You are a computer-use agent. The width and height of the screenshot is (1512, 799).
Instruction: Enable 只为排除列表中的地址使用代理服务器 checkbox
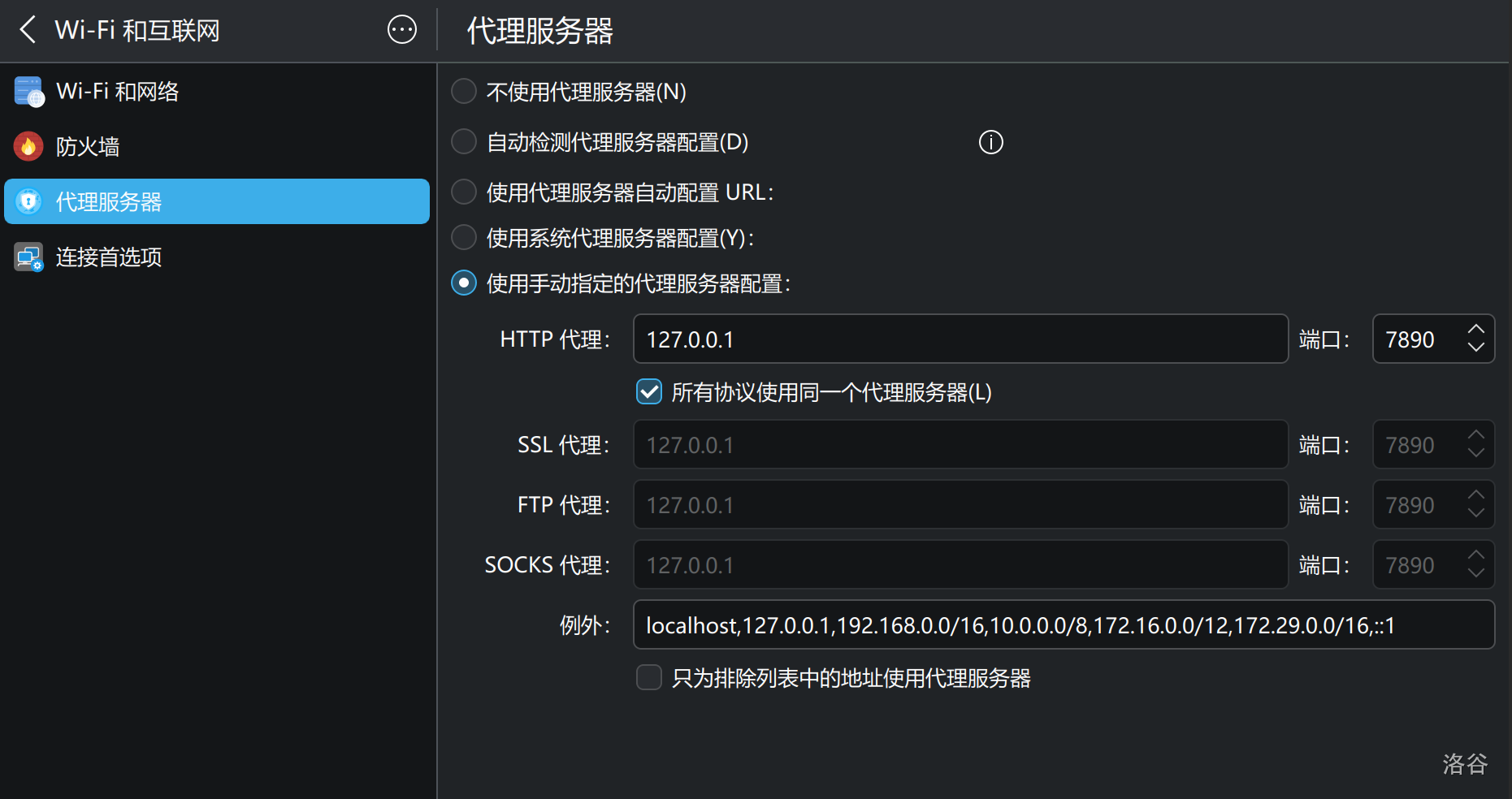(649, 677)
